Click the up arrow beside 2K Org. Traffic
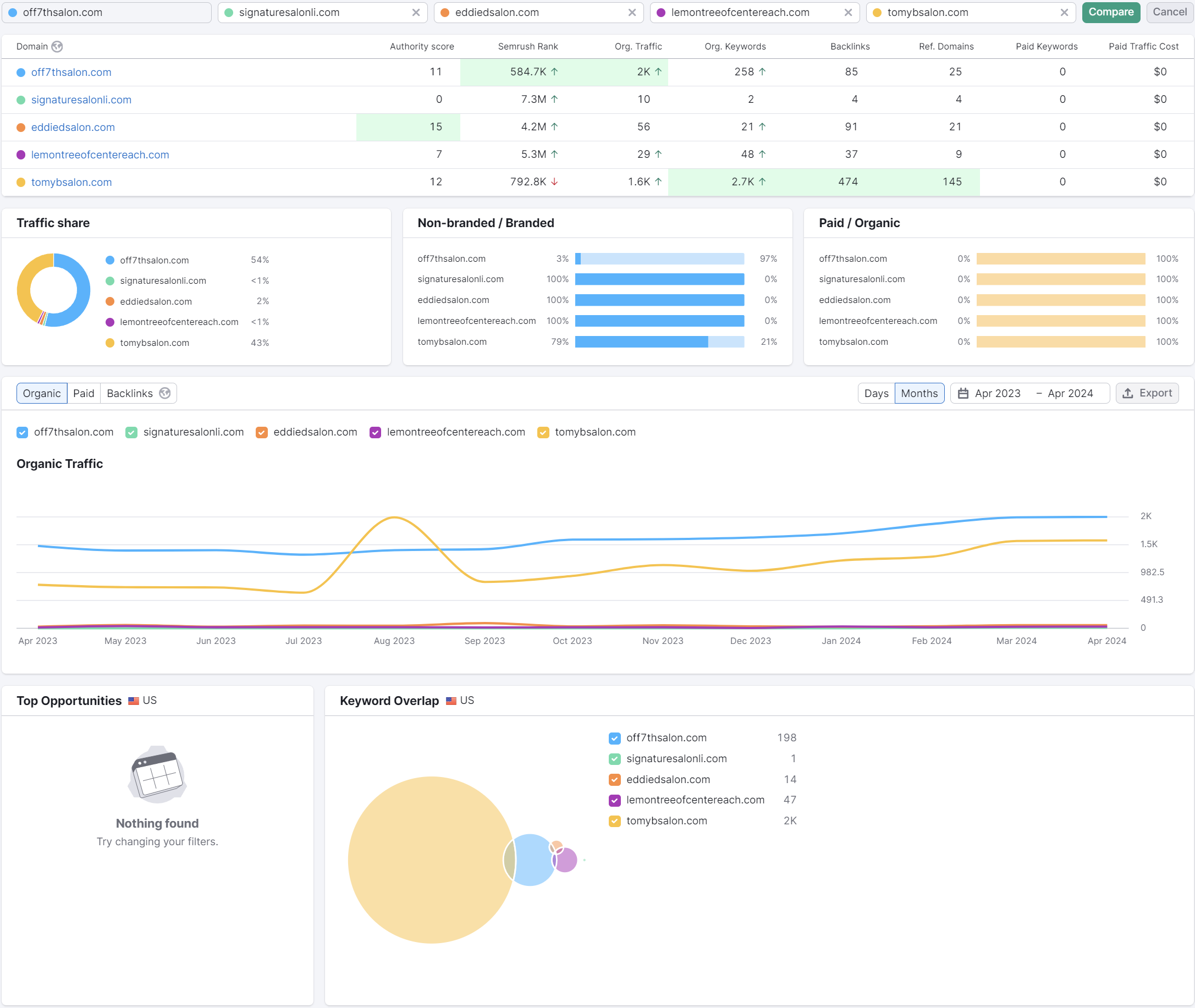 [658, 72]
